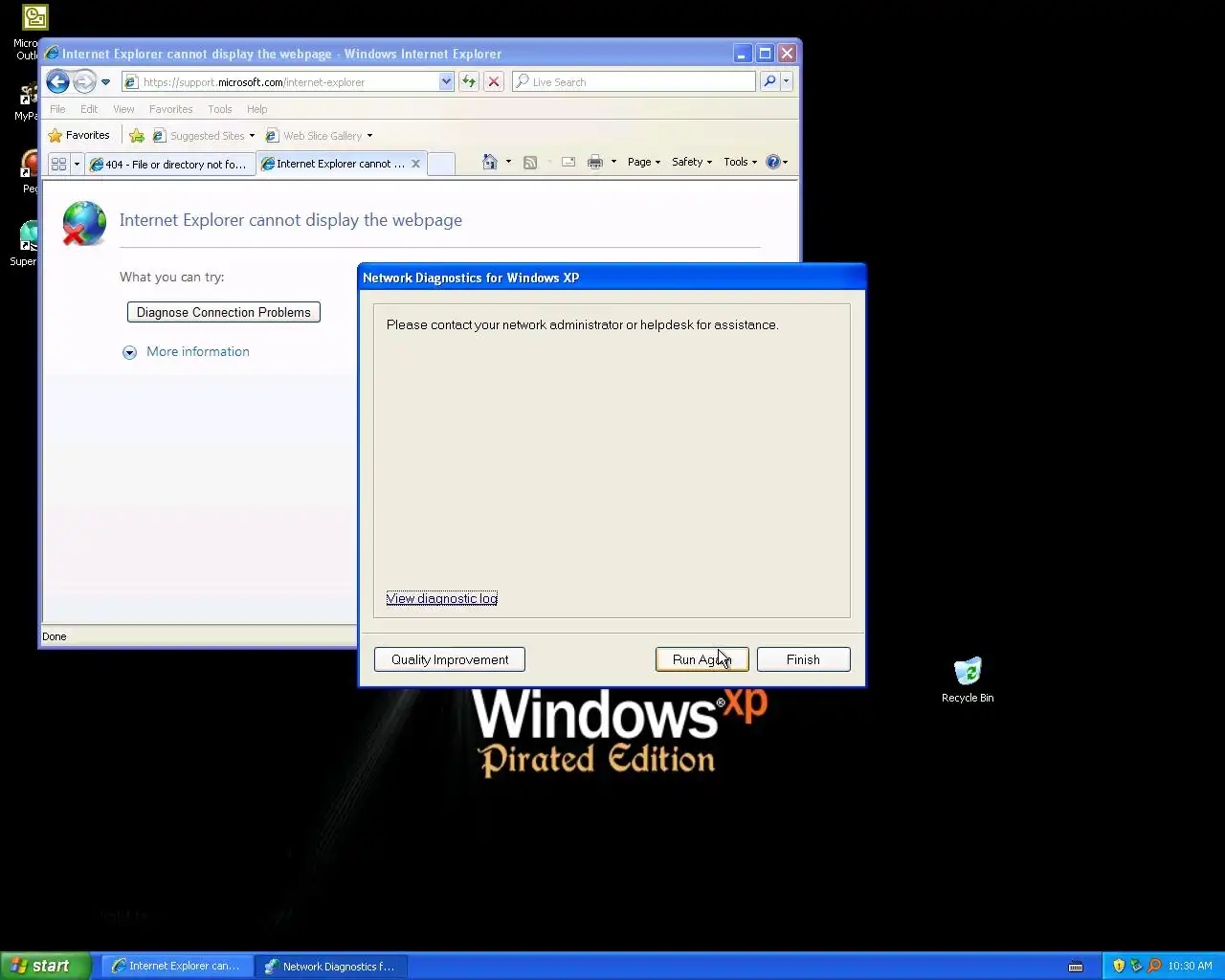Screen dimensions: 1225x980
Task: Click the Finish button
Action: pyautogui.click(x=803, y=659)
